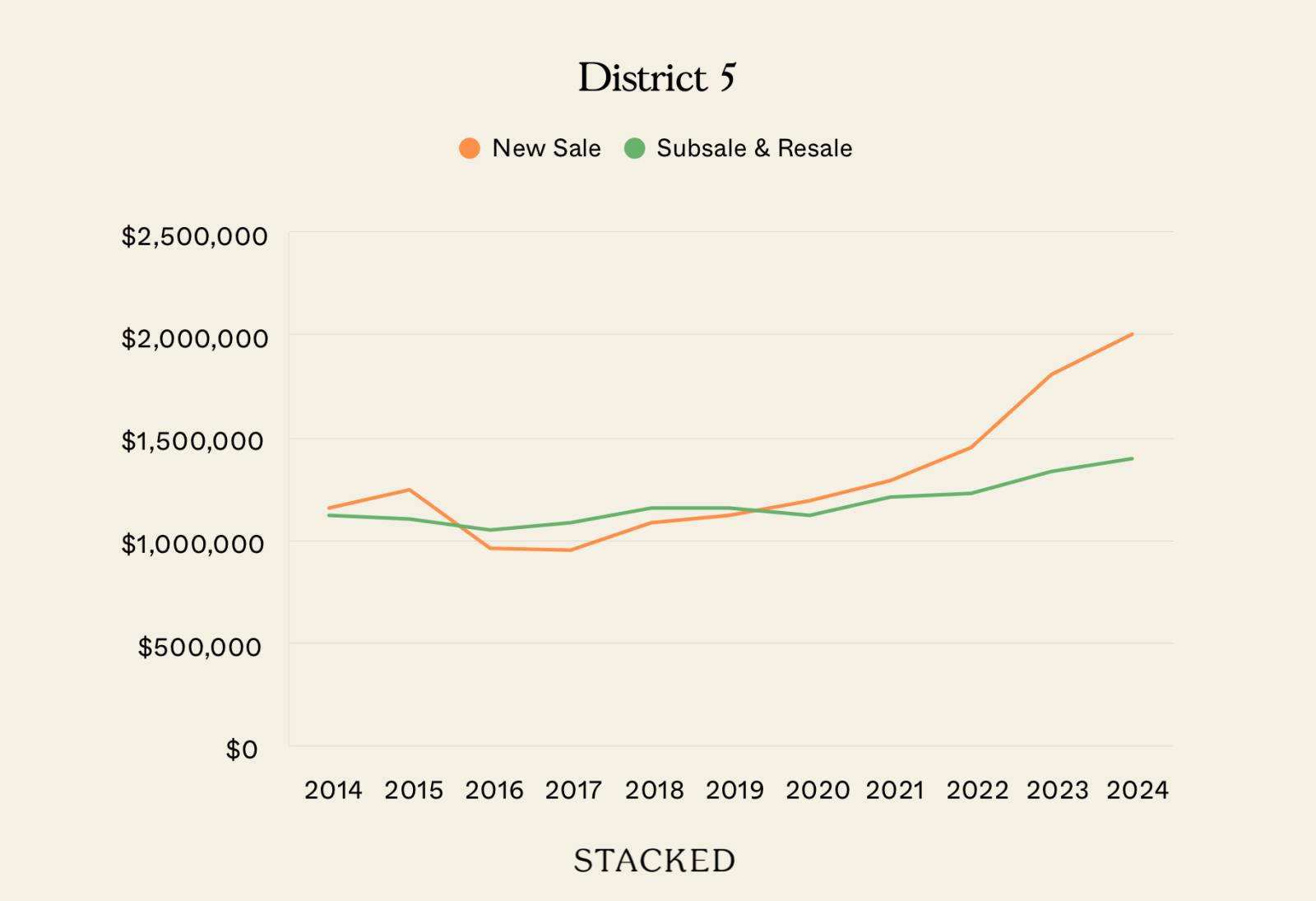Select the 2017 x-axis label
Viewport: 1316px width, 901px height.
click(573, 790)
